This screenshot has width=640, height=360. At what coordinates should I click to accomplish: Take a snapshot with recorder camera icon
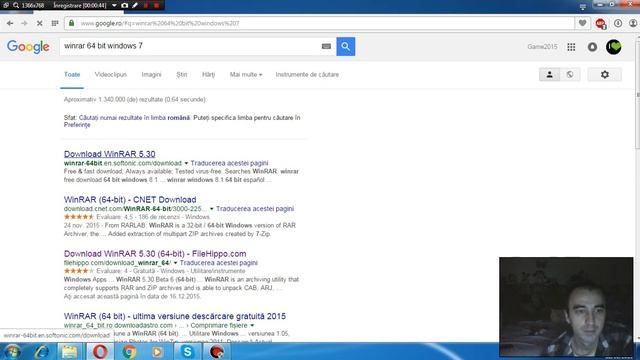pyautogui.click(x=124, y=5)
